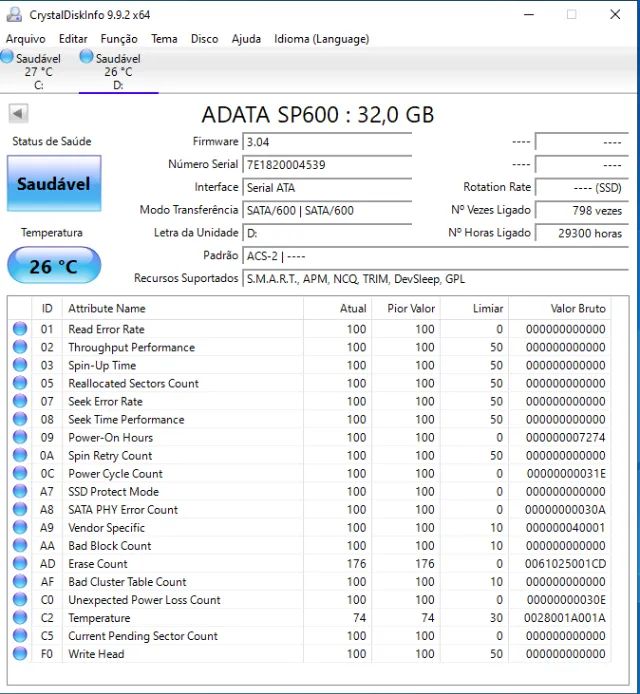Viewport: 640px width, 694px height.
Task: Select the Vendor Specific raw value 000000040001
Action: point(565,528)
